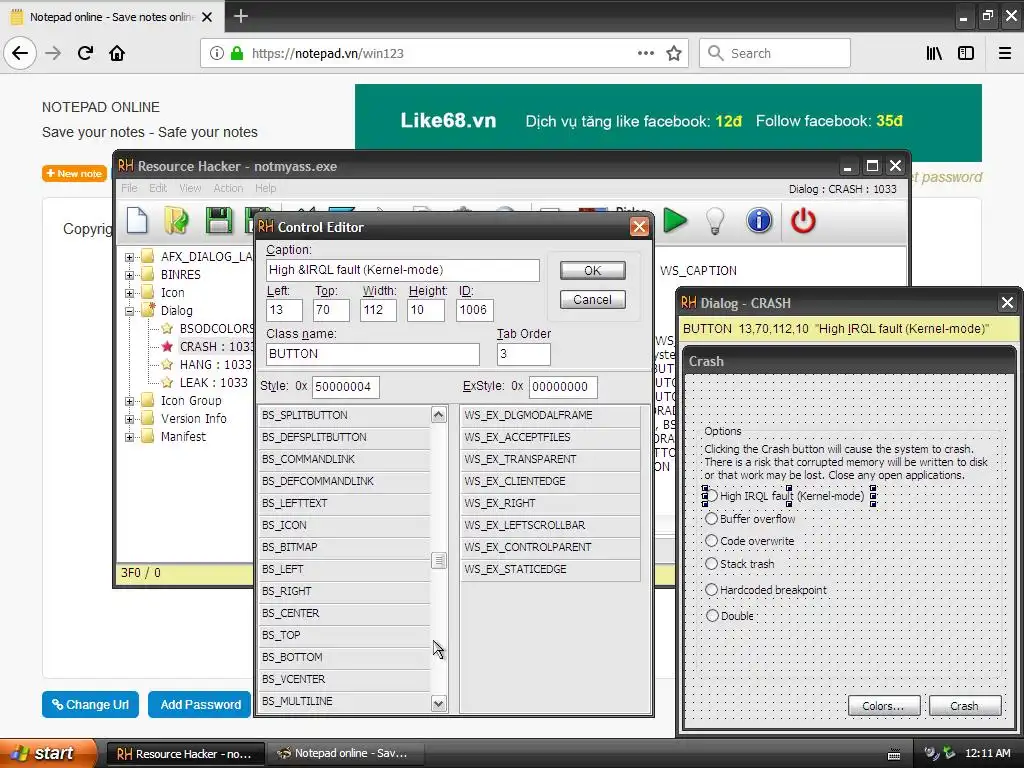Open the page actions three-dot menu
This screenshot has height=768, width=1024.
(x=646, y=53)
